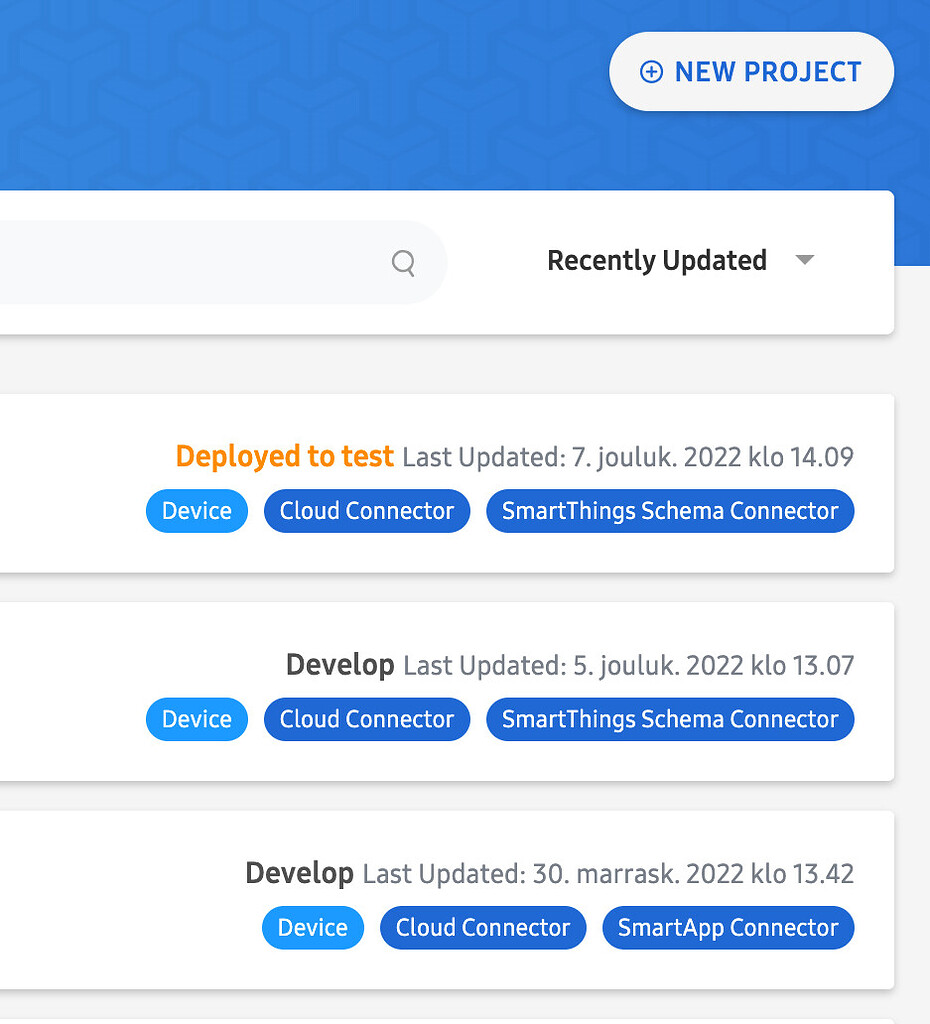Select SmartThings Schema Connector on the first project
The height and width of the screenshot is (1024, 930).
click(669, 511)
